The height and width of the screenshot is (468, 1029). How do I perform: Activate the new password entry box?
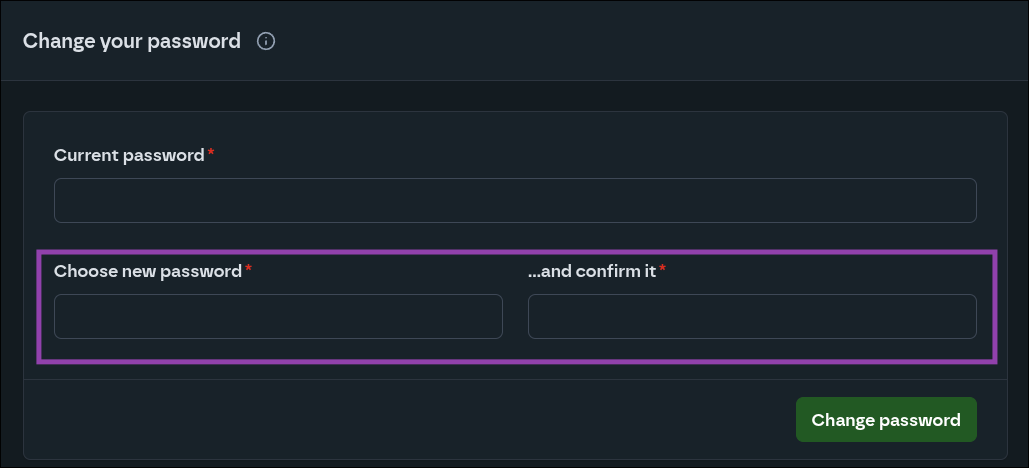tap(278, 316)
